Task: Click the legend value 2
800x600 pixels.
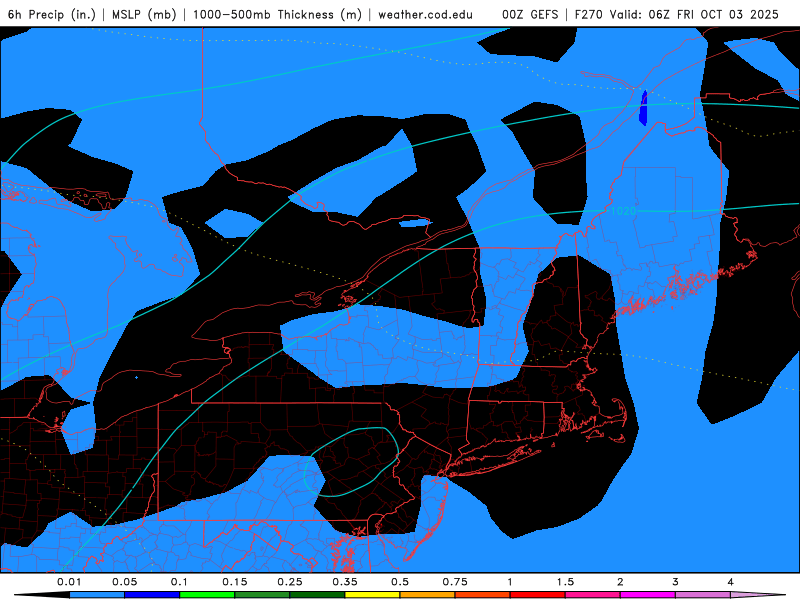Action: point(620,582)
